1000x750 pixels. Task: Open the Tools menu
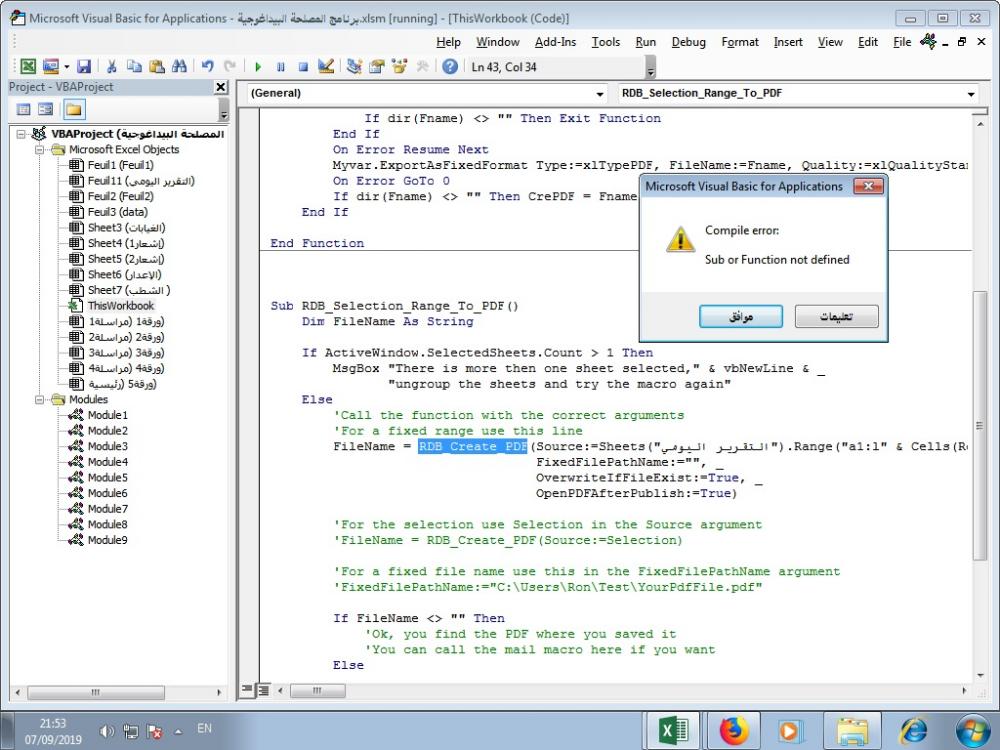point(605,42)
